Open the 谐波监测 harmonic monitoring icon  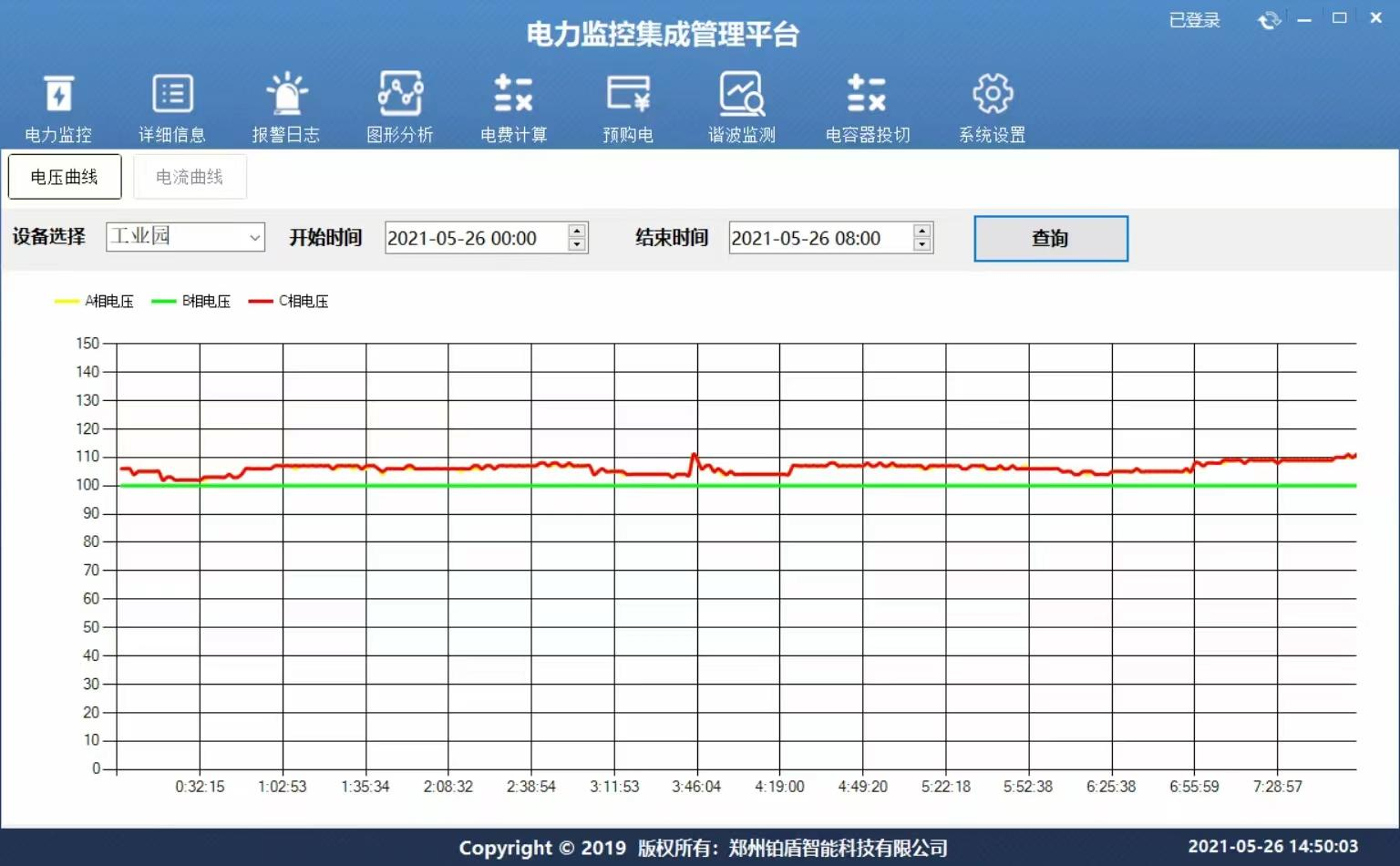742,95
